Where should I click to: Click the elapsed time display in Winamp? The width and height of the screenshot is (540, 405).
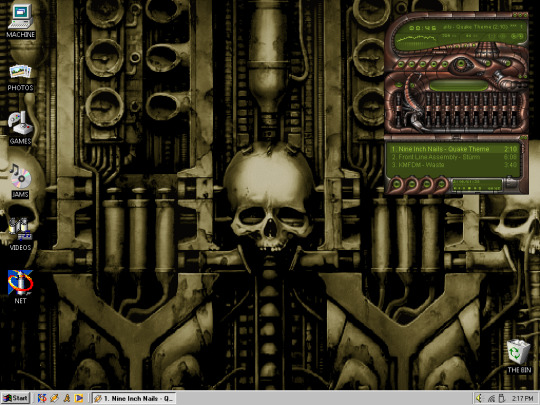423,28
